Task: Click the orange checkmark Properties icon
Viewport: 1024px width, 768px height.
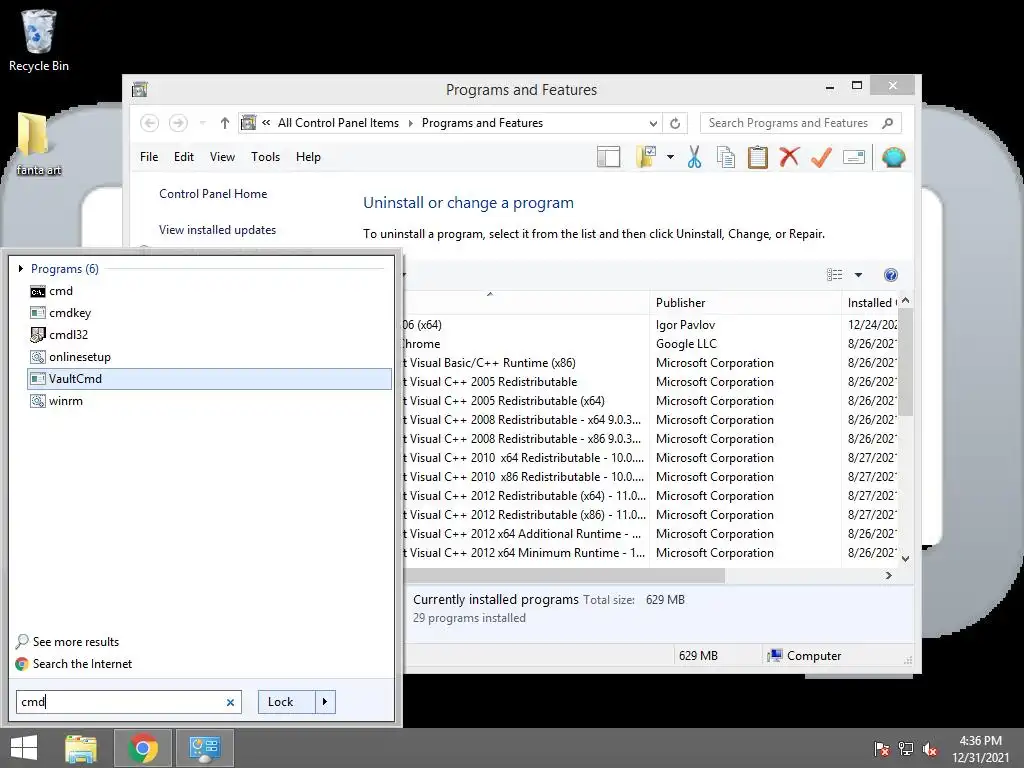Action: point(821,157)
